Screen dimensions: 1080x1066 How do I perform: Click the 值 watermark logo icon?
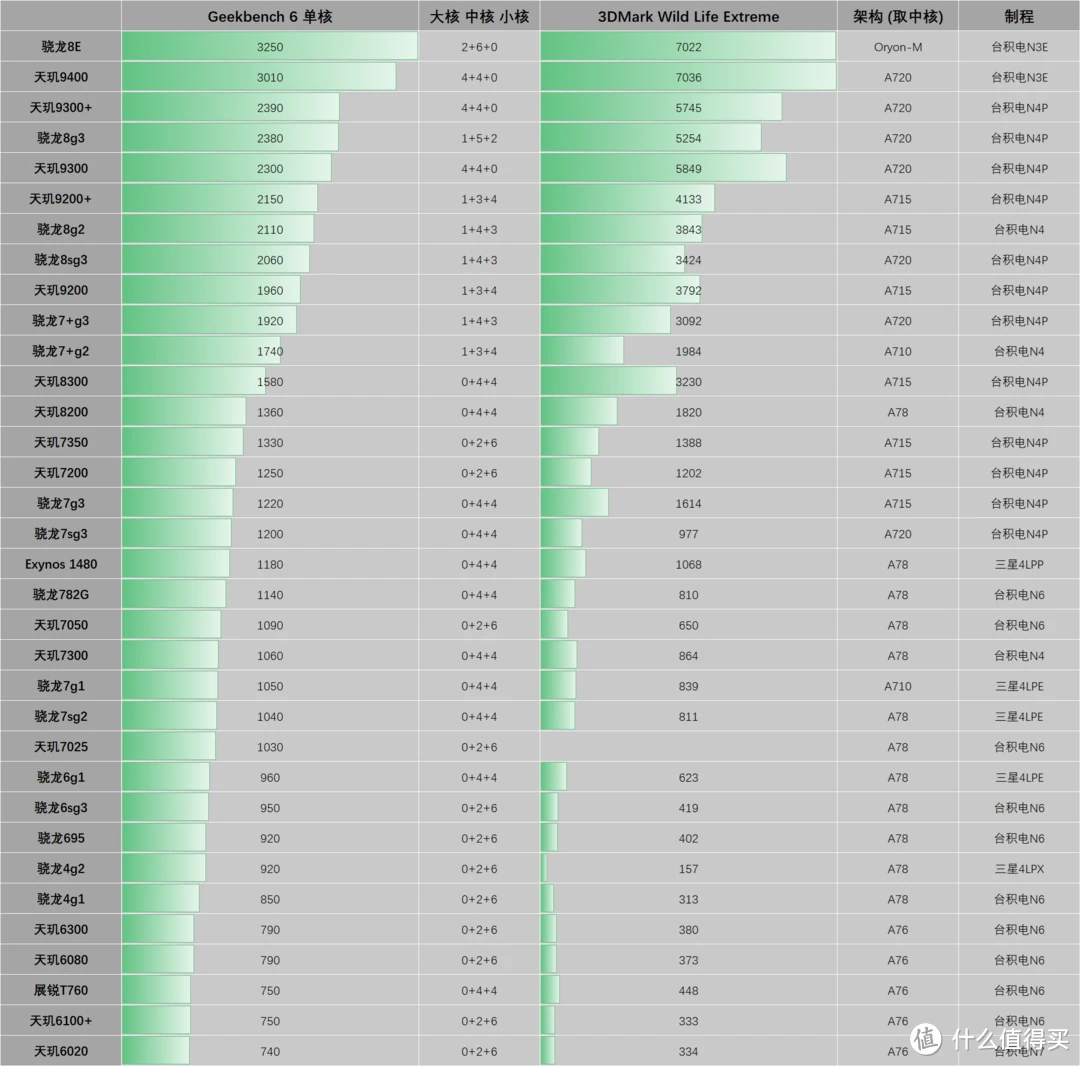926,1038
